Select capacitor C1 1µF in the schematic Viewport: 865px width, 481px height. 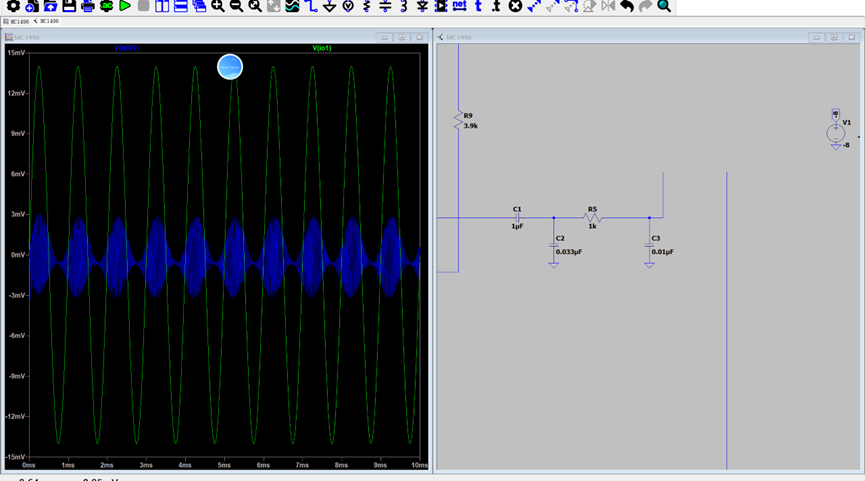[517, 217]
